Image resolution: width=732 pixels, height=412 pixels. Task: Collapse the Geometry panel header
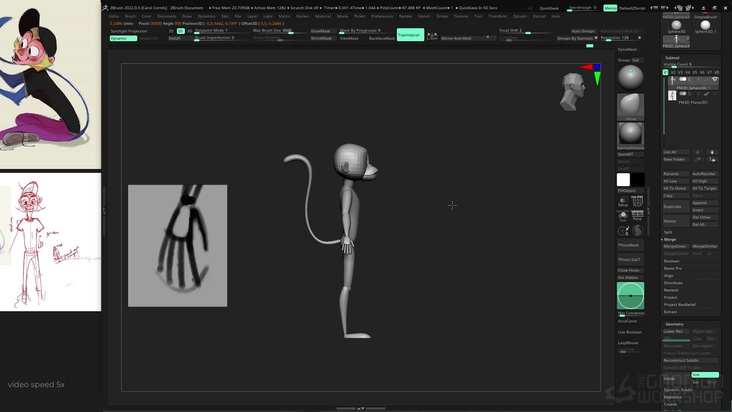click(674, 324)
